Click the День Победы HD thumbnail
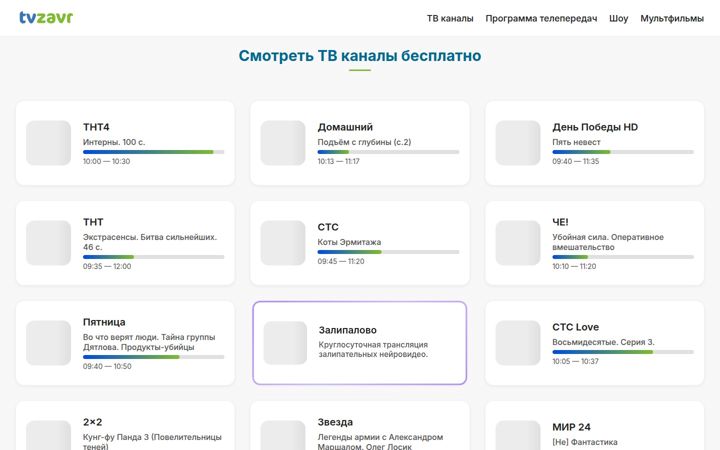720x450 pixels. tap(518, 143)
